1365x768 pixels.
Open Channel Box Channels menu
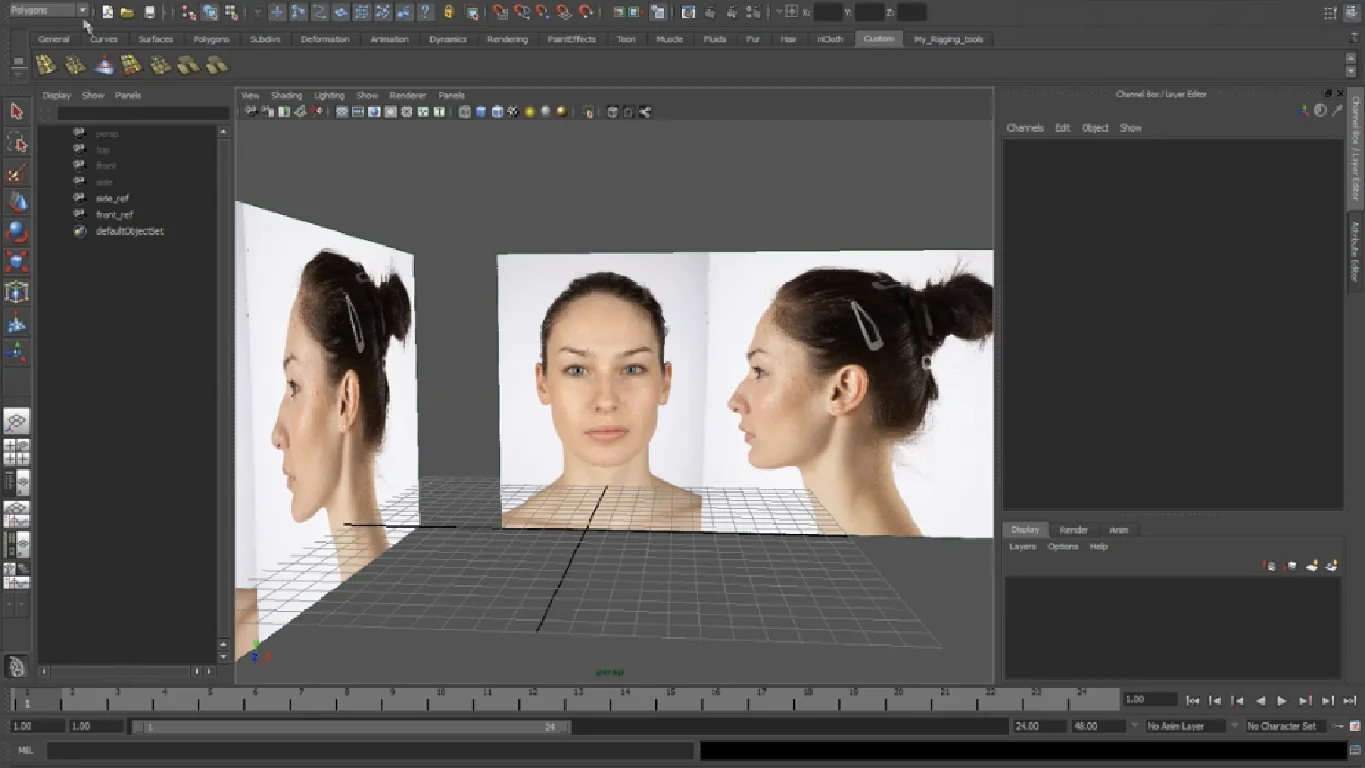(x=1025, y=128)
